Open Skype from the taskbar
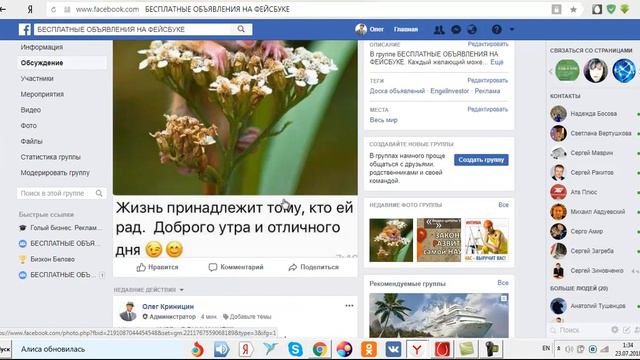Viewport: 640px width, 360px height. (295, 349)
